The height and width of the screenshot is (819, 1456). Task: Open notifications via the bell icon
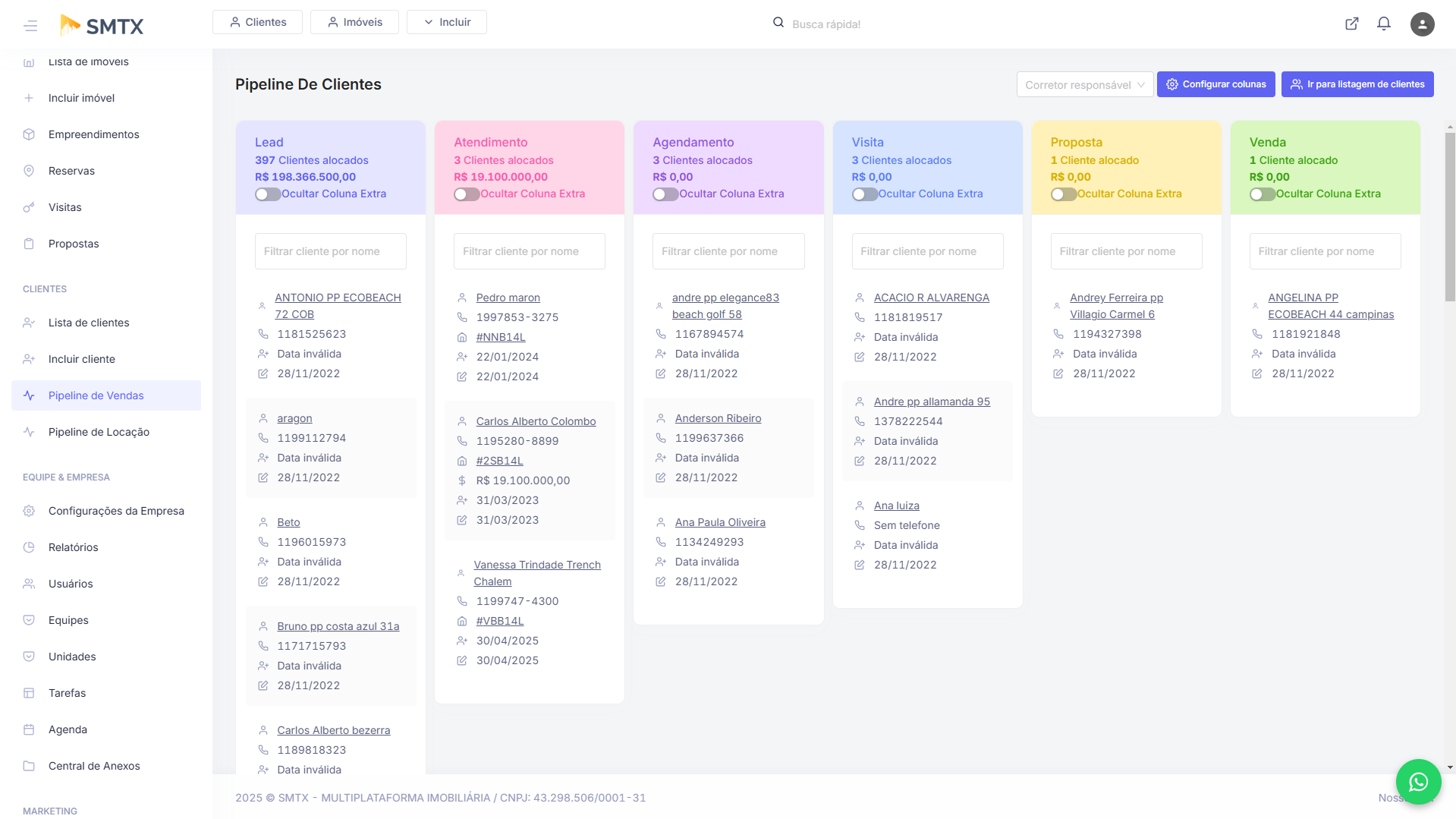1383,24
